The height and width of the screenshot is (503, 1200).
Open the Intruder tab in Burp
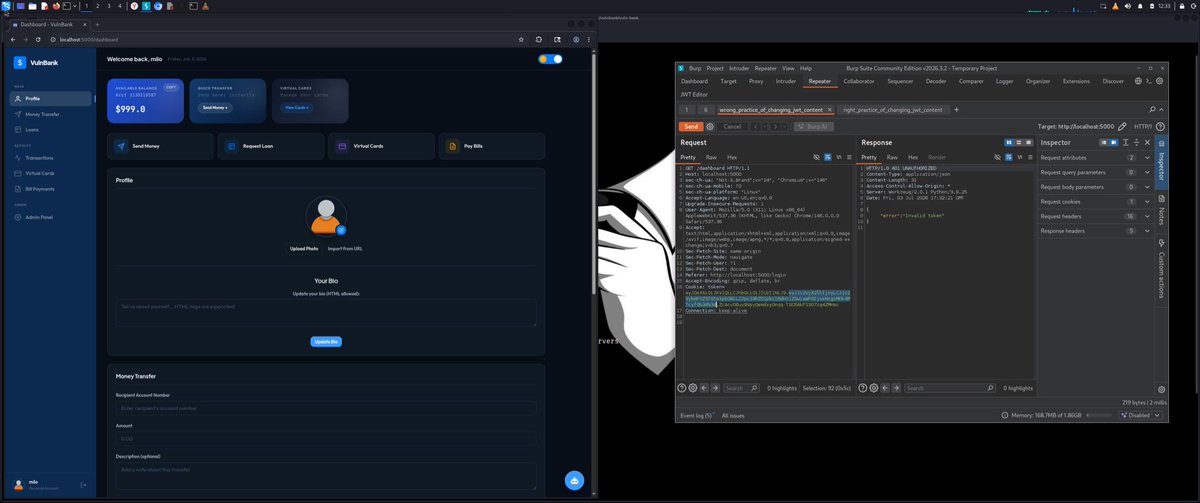786,81
